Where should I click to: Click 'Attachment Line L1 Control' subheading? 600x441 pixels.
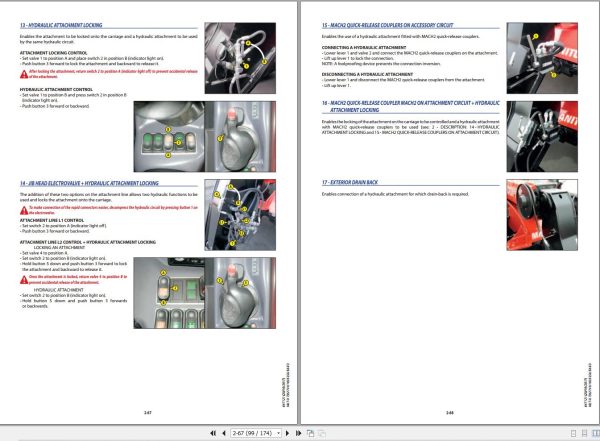click(52, 220)
